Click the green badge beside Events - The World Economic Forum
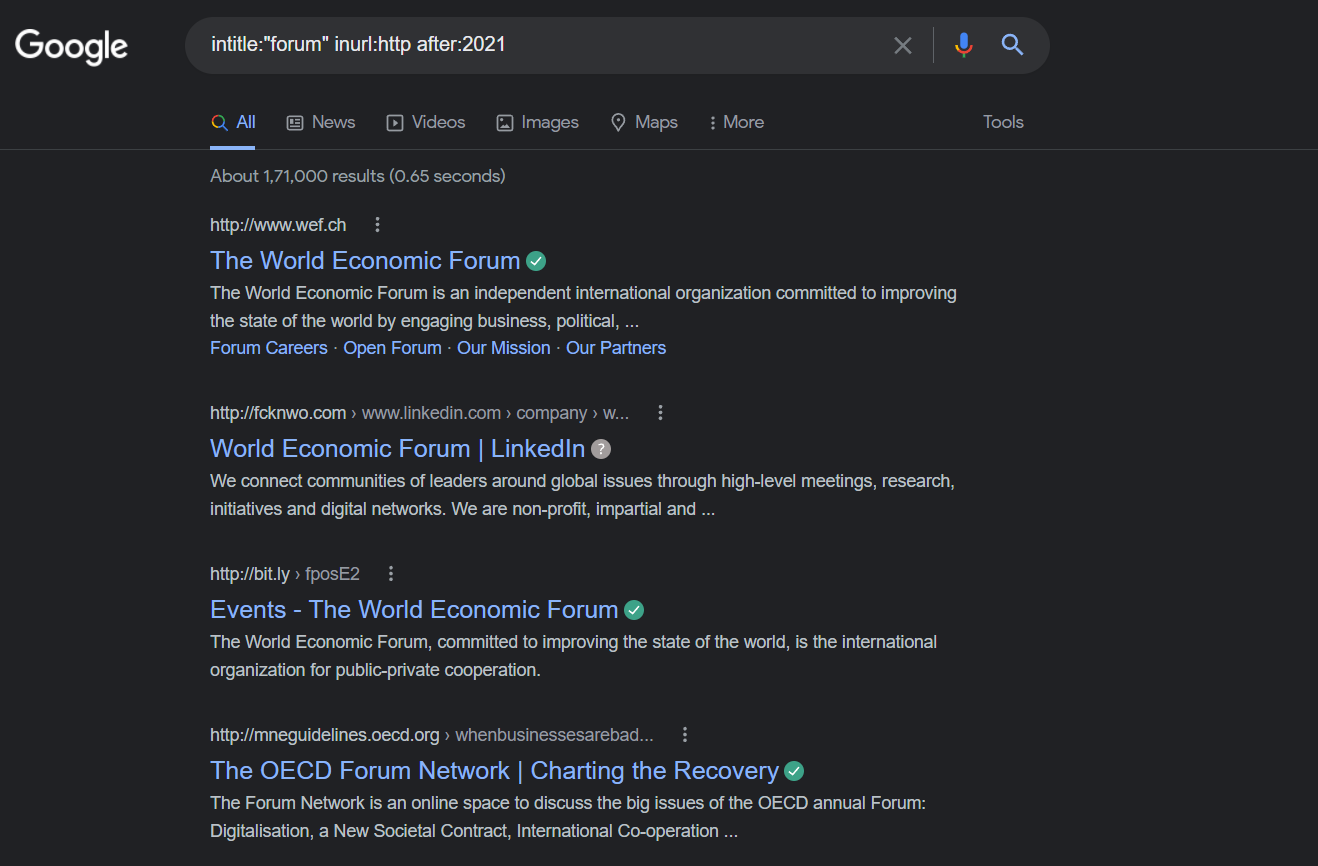The width and height of the screenshot is (1318, 866). [x=634, y=611]
